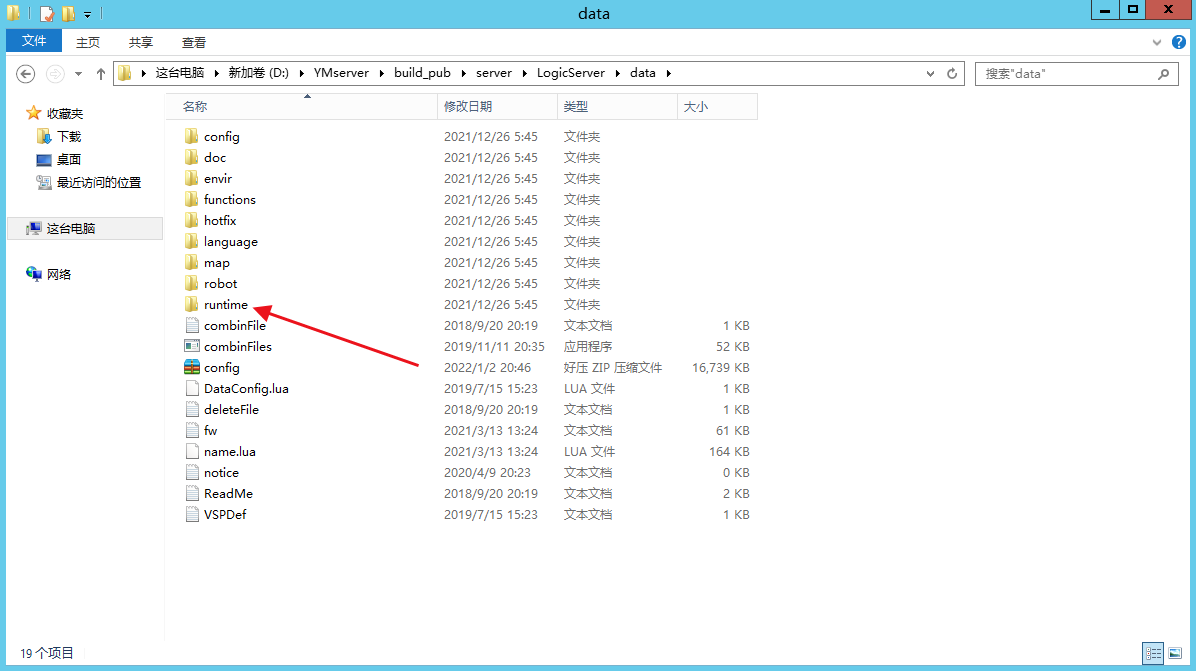Switch to the 查看 ribbon tab
Viewport: 1196px width, 671px height.
coord(194,42)
